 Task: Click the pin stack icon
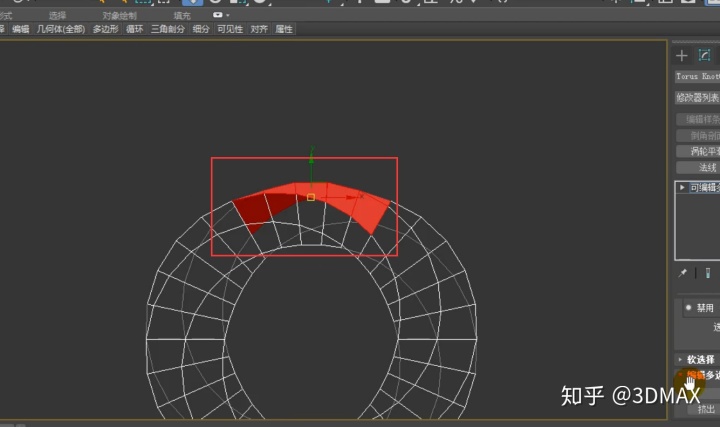pyautogui.click(x=683, y=273)
